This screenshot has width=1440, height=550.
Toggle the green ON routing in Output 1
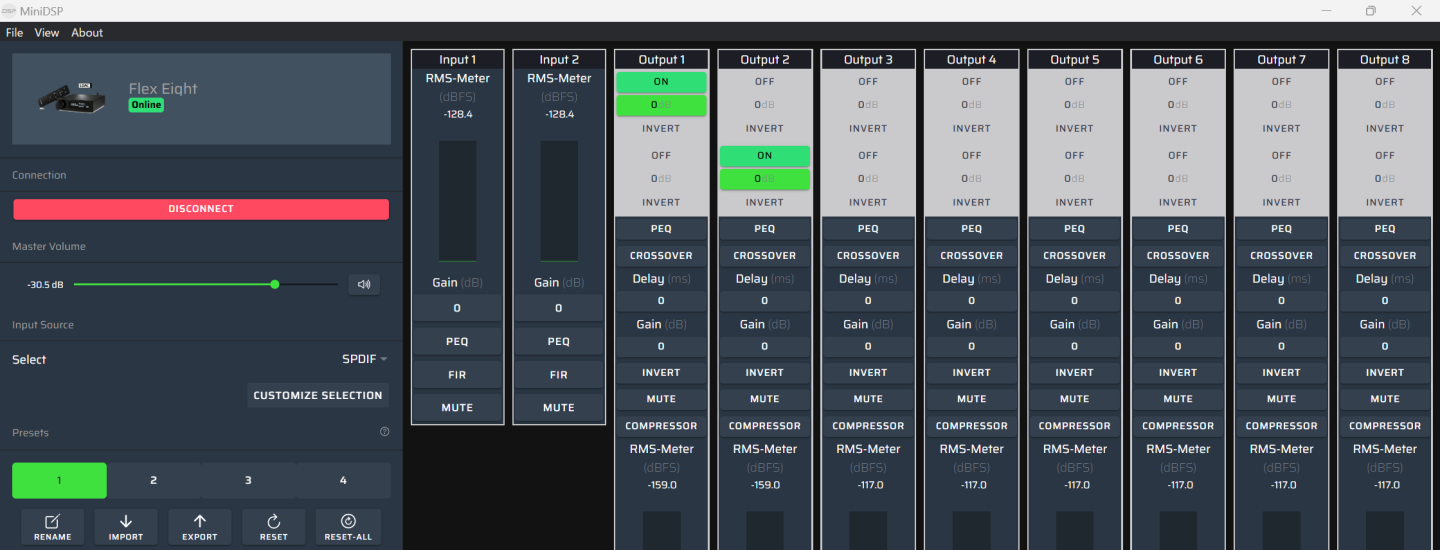tap(661, 81)
